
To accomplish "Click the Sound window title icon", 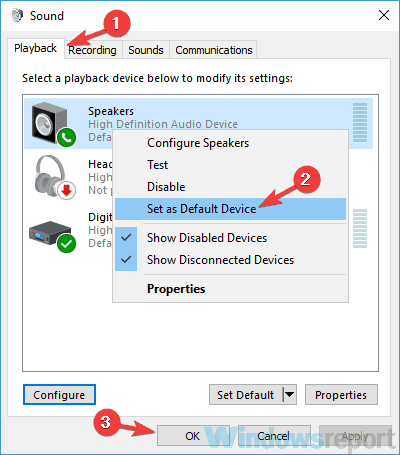I will [17, 15].
